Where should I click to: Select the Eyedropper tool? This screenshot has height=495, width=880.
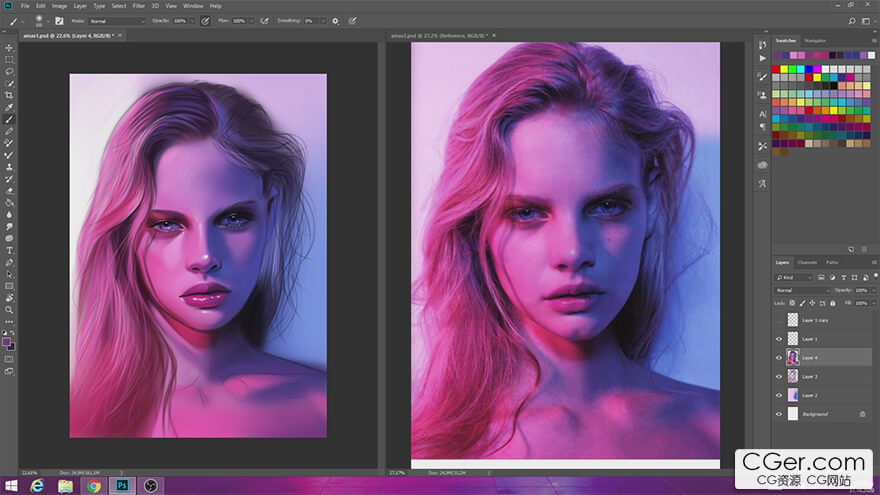click(9, 107)
